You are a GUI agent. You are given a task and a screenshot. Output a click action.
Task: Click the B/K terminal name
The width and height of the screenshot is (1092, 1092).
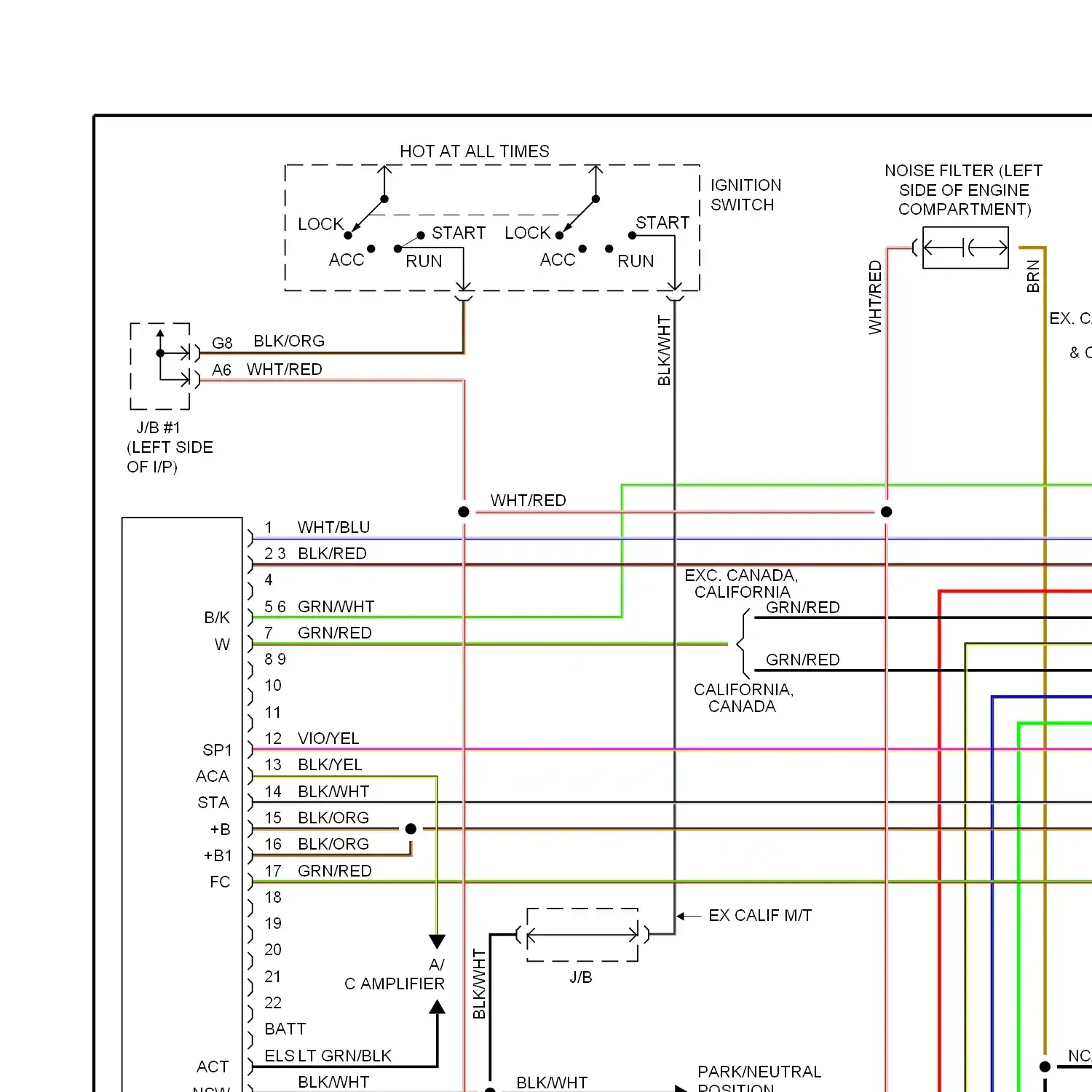point(217,617)
